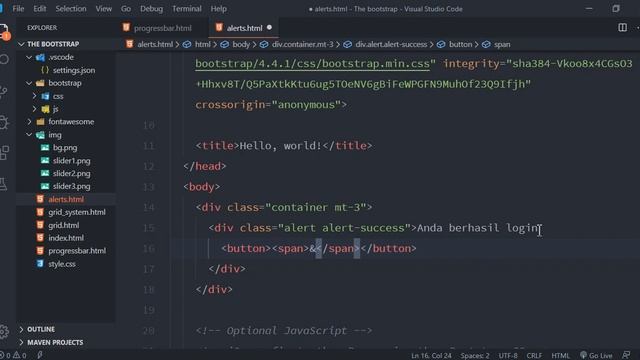The width and height of the screenshot is (640, 360).
Task: Open the View menu
Action: pyautogui.click(x=103, y=9)
